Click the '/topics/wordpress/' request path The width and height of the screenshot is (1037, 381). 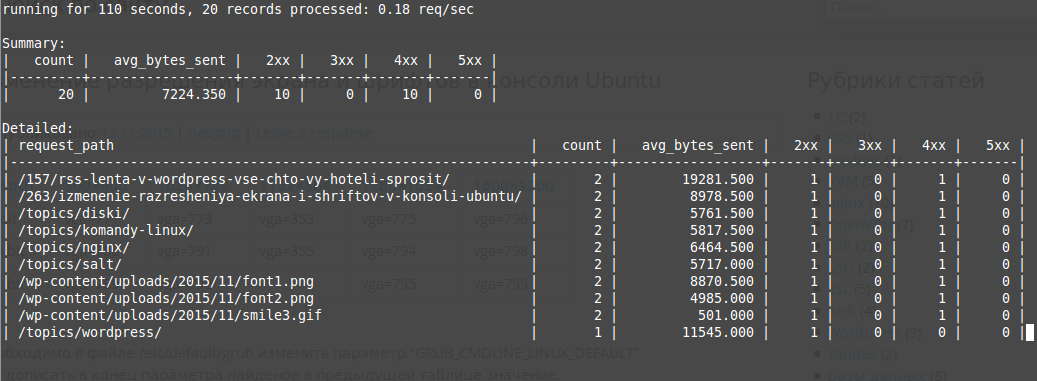pyautogui.click(x=90, y=333)
